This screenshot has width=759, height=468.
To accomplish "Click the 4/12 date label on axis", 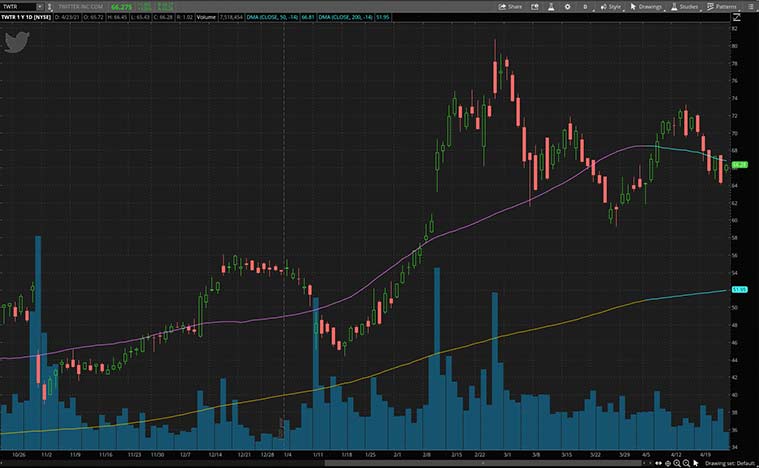I will 677,455.
